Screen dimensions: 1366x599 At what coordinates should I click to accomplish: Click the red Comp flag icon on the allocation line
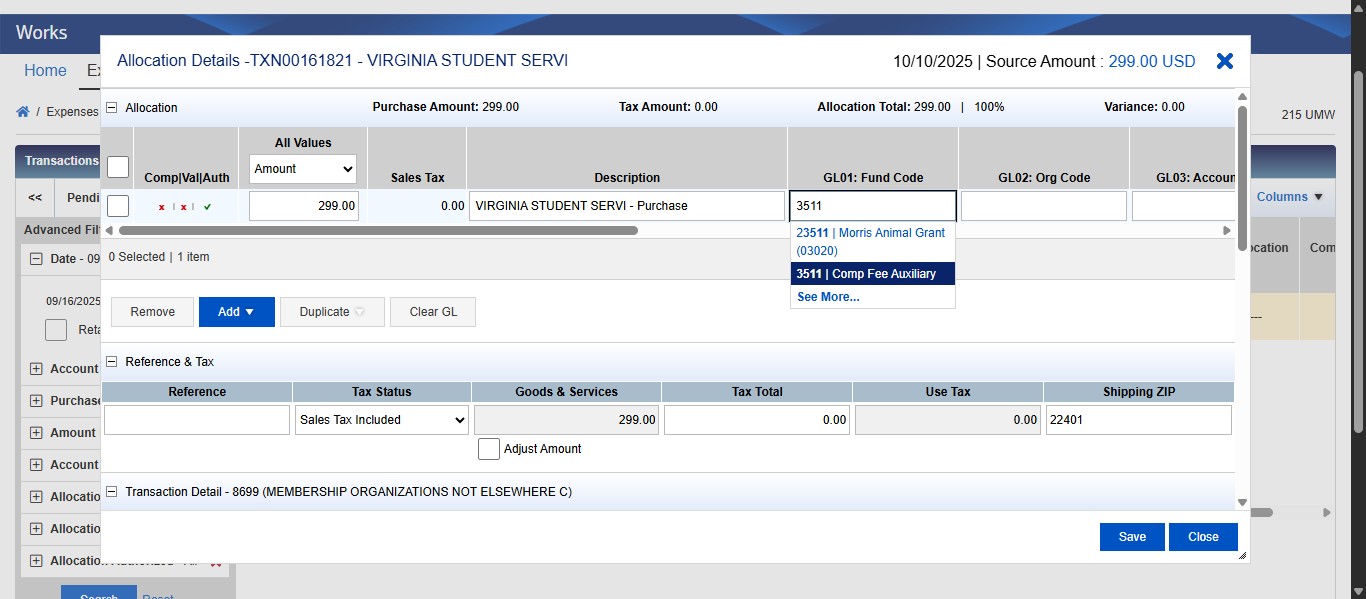(162, 207)
